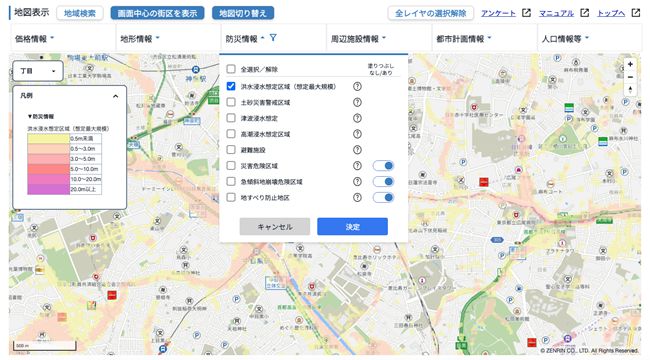Click the 5.0〜10.0m red legend swatch

(x=48, y=169)
